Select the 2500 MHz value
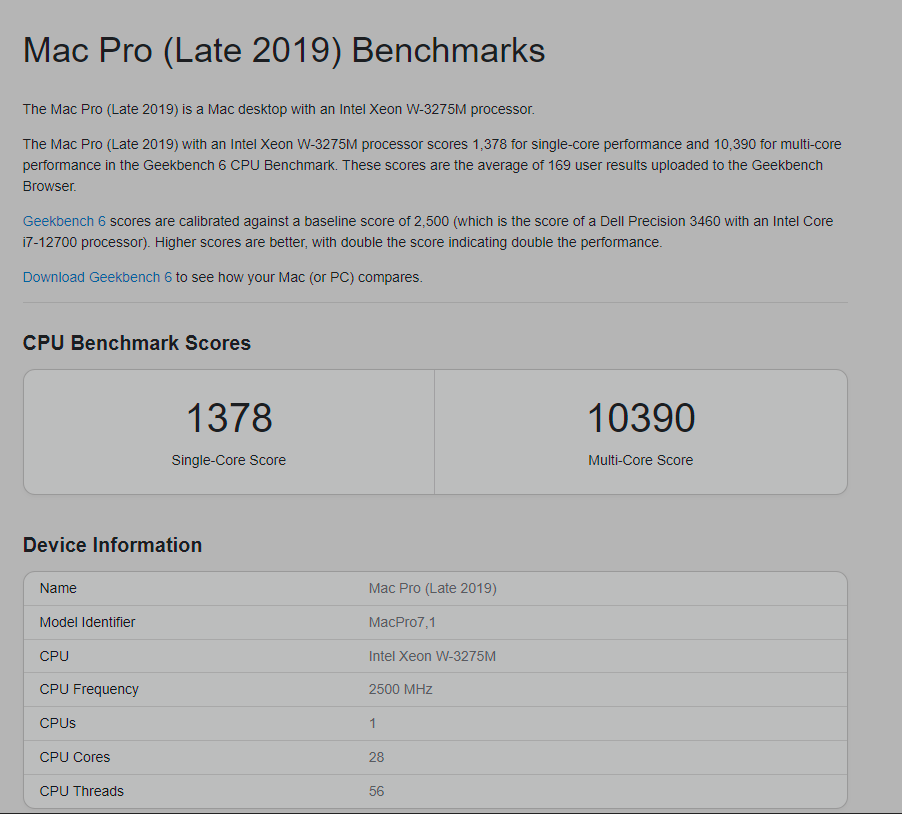The width and height of the screenshot is (902, 814). point(400,689)
